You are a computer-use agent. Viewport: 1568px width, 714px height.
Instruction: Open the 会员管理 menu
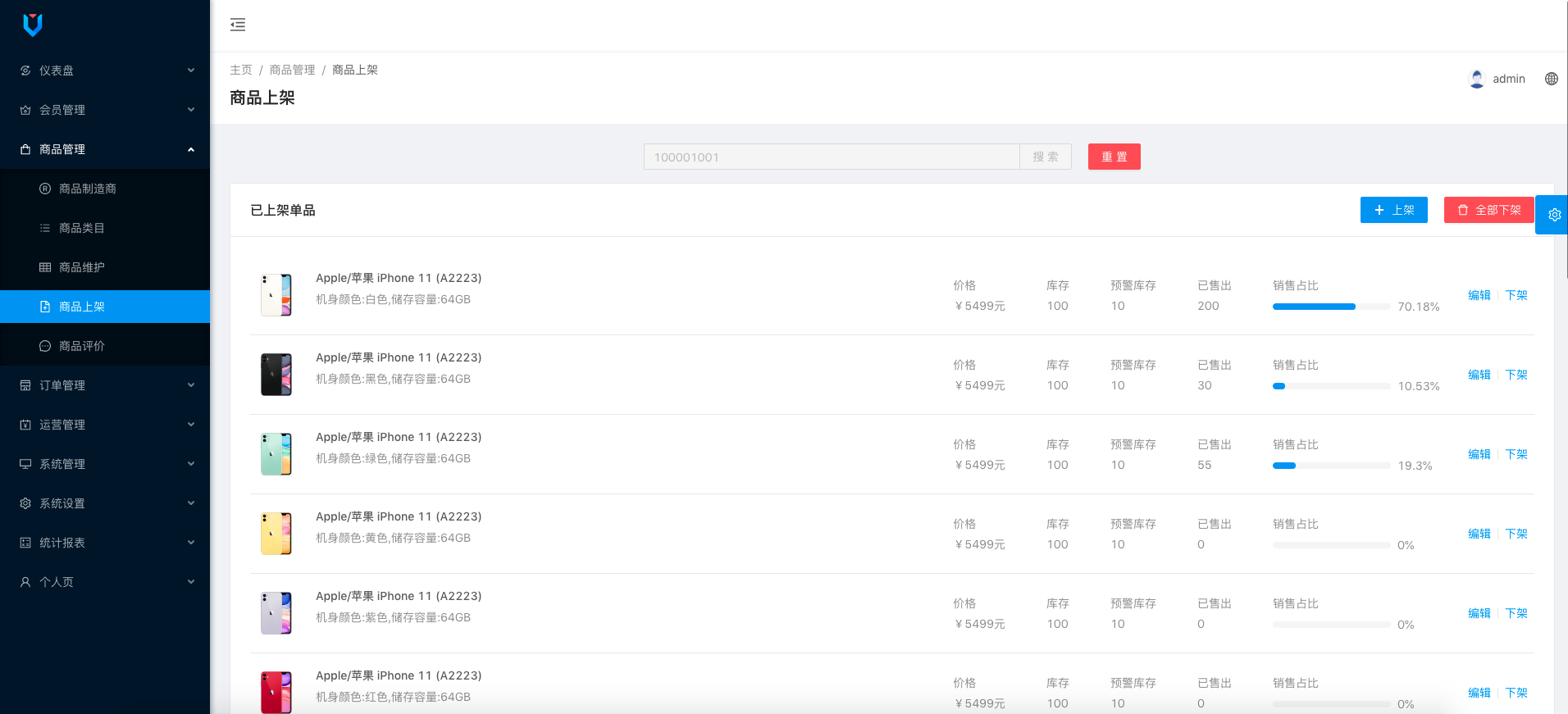tap(105, 110)
